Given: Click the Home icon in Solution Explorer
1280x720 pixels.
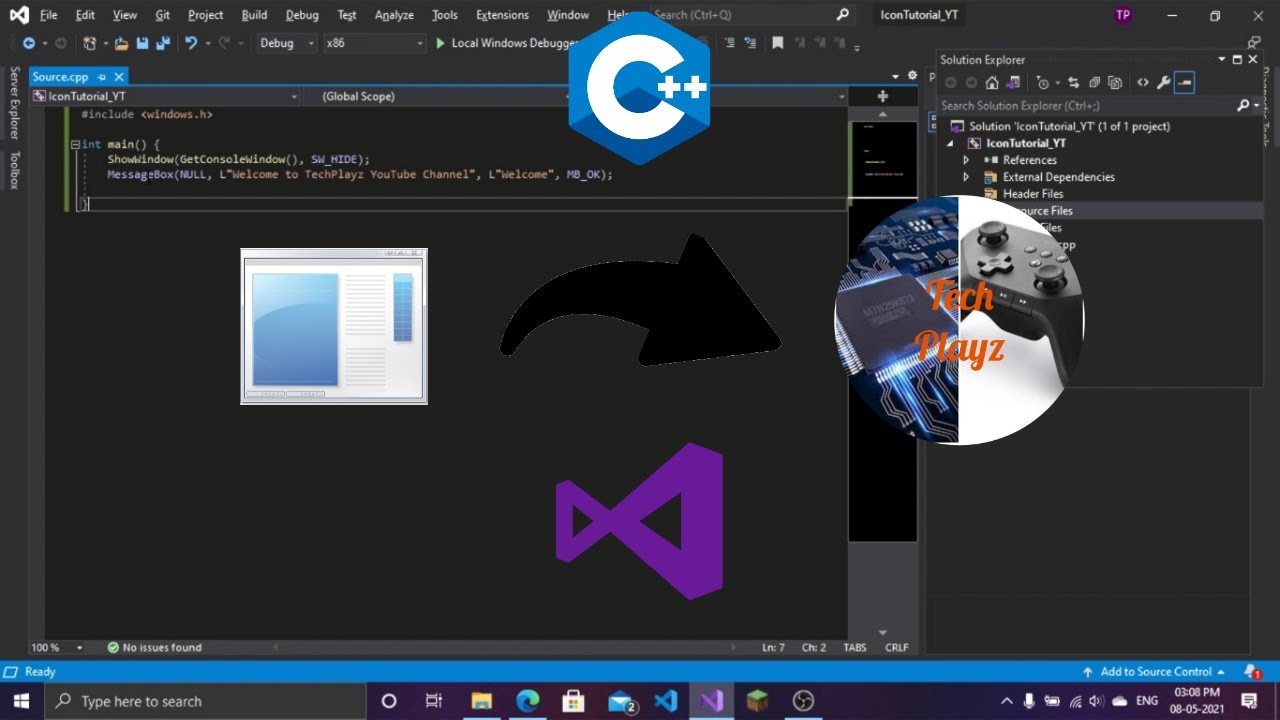Looking at the screenshot, I should point(992,83).
